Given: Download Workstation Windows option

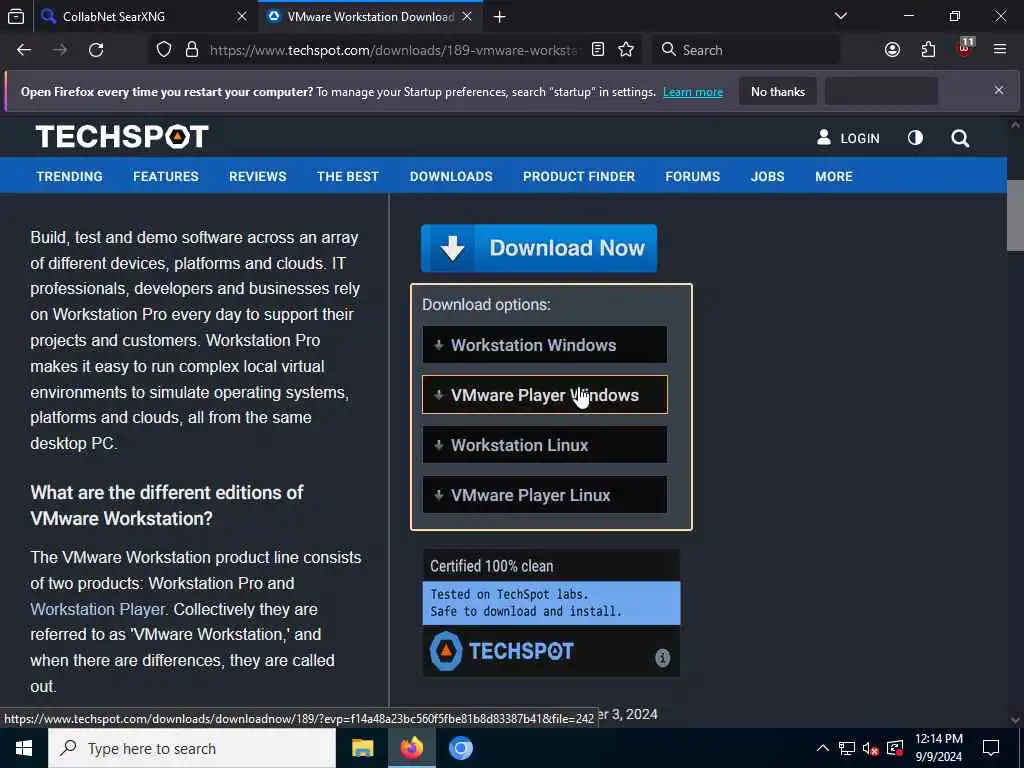Looking at the screenshot, I should coord(545,344).
